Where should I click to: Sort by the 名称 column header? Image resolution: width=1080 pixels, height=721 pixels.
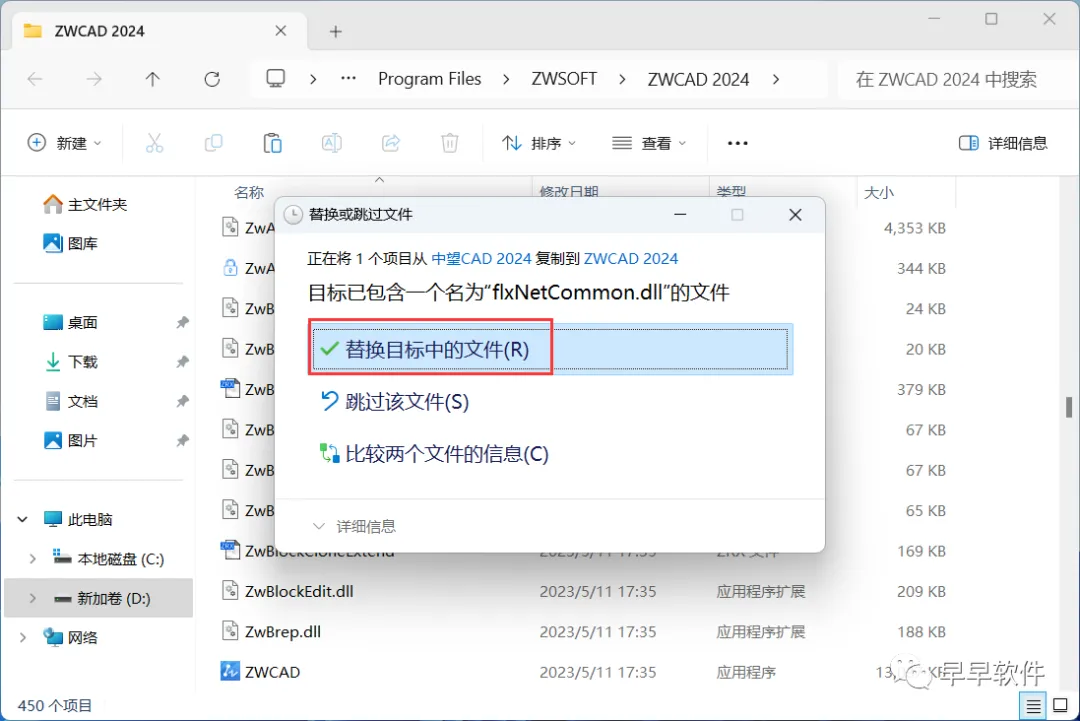tap(249, 192)
